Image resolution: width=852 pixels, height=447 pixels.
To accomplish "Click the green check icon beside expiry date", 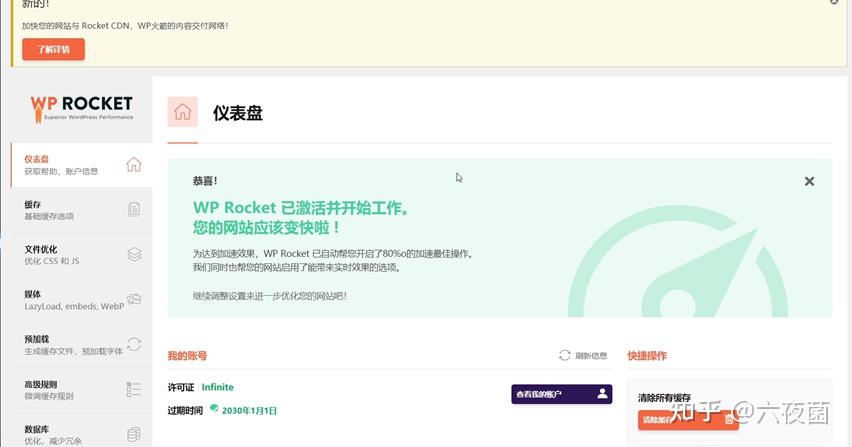I will pyautogui.click(x=214, y=408).
